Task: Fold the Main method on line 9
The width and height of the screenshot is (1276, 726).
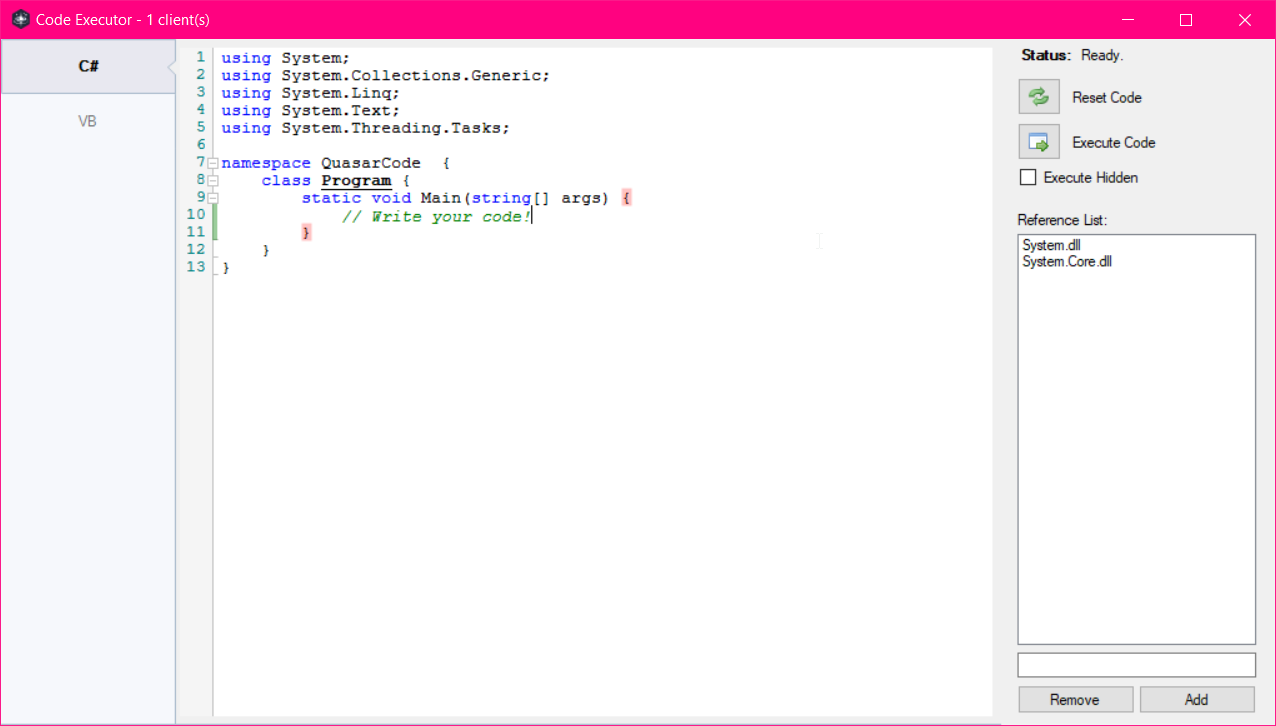Action: pos(212,198)
